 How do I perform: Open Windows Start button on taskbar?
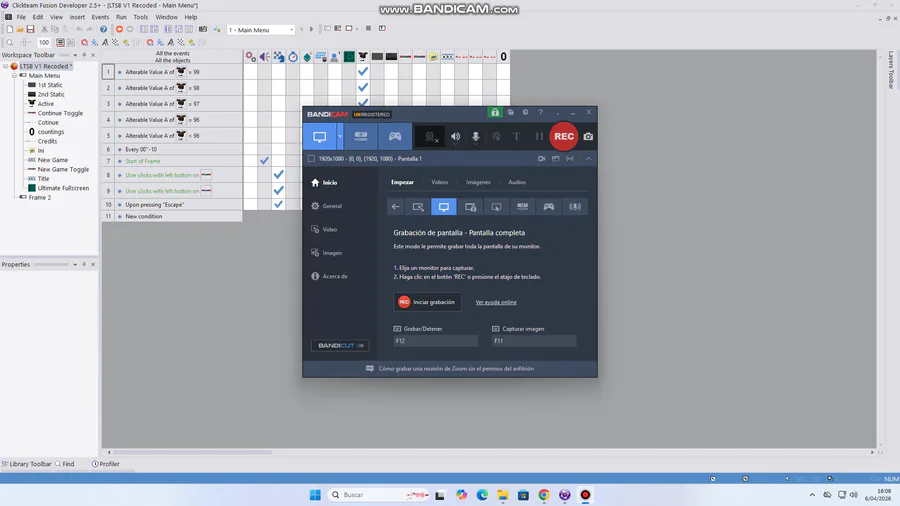pyautogui.click(x=315, y=495)
